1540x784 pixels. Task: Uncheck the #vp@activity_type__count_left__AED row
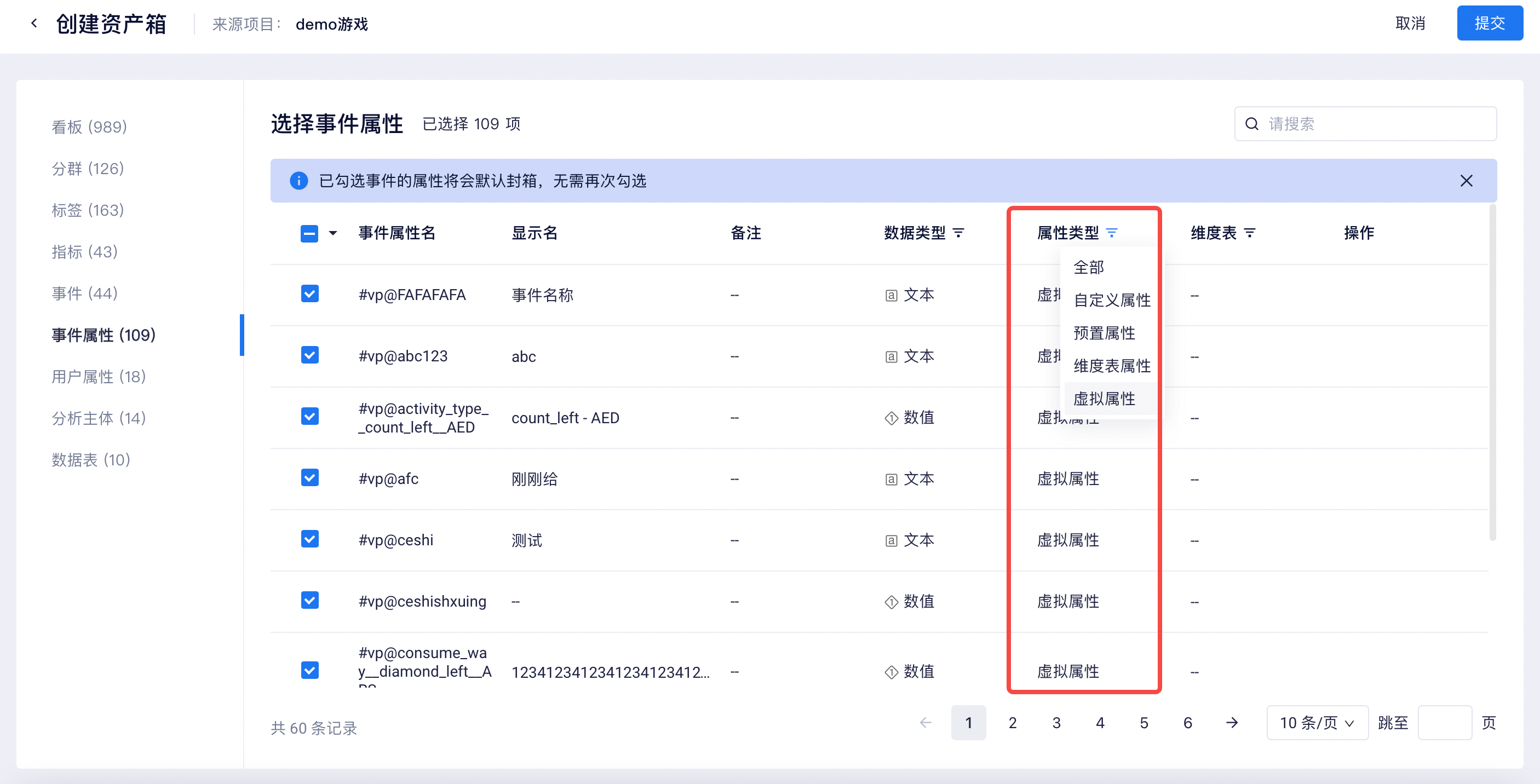pos(309,416)
